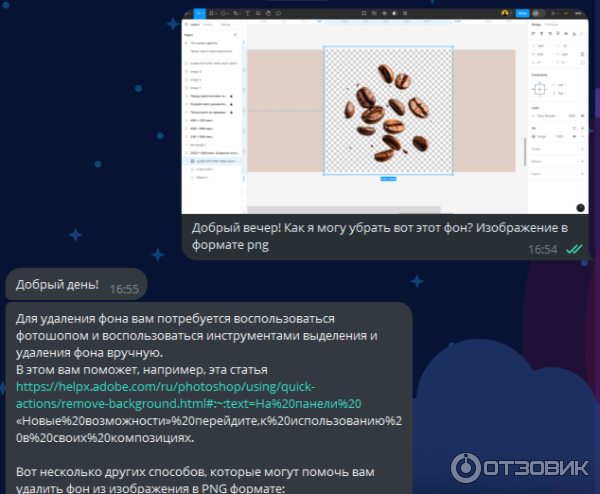Screen dimensions: 600x494
Task: Open the helpx.adobe.com remove-background link
Action: point(165,387)
